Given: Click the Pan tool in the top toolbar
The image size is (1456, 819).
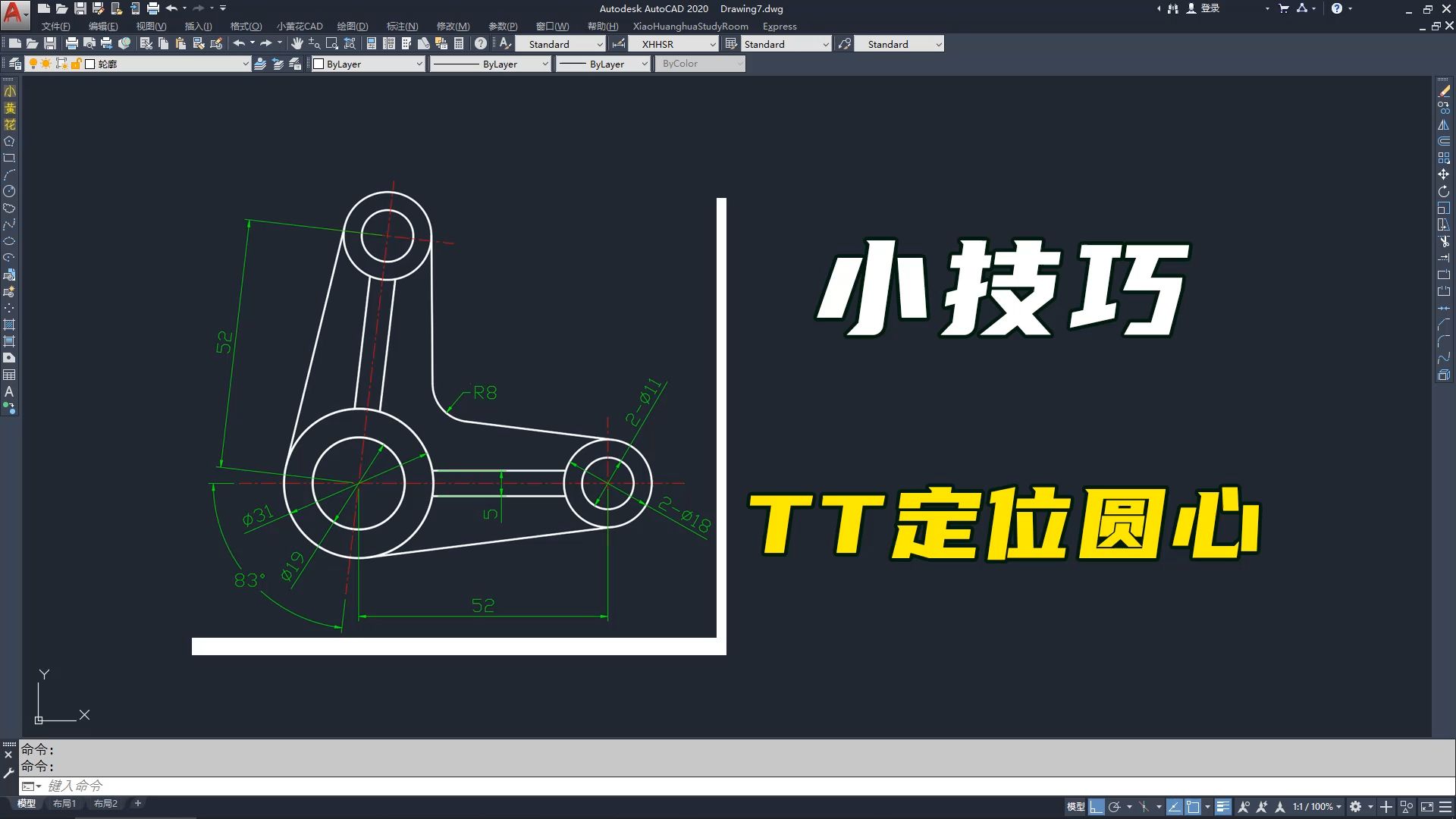Looking at the screenshot, I should (x=297, y=43).
